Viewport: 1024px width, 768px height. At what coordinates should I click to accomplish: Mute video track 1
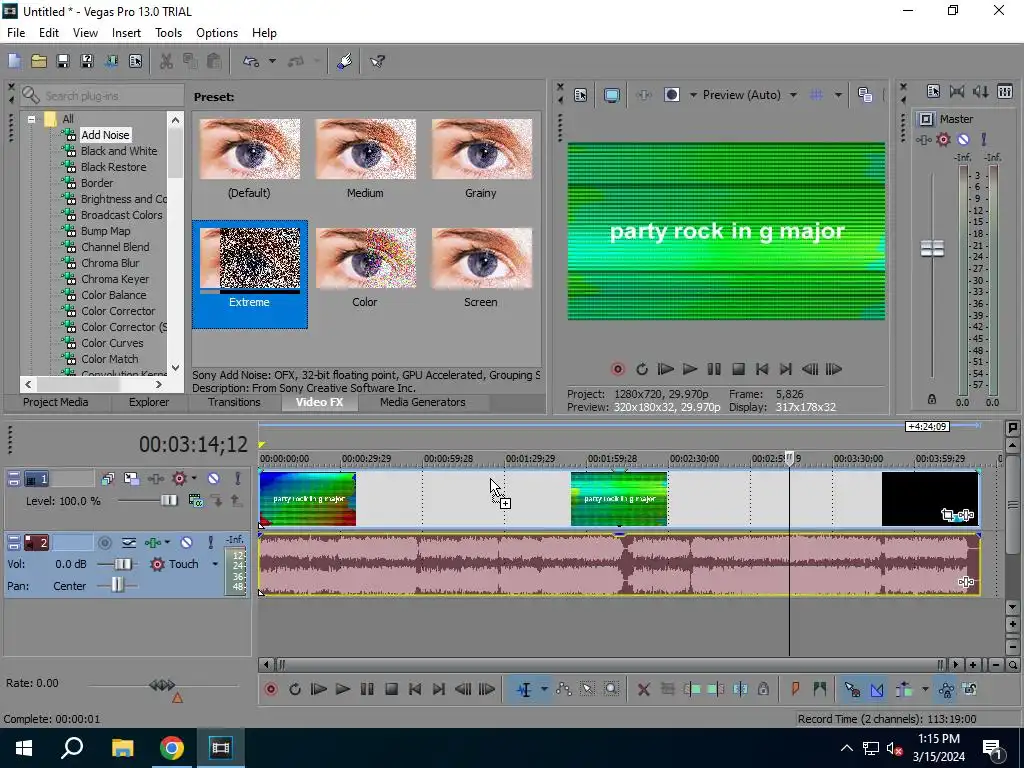coord(214,479)
